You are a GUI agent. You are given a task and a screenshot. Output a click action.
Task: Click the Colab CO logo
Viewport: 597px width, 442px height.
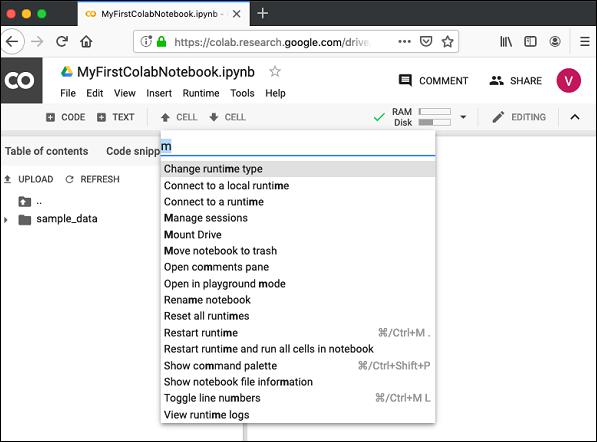21,80
